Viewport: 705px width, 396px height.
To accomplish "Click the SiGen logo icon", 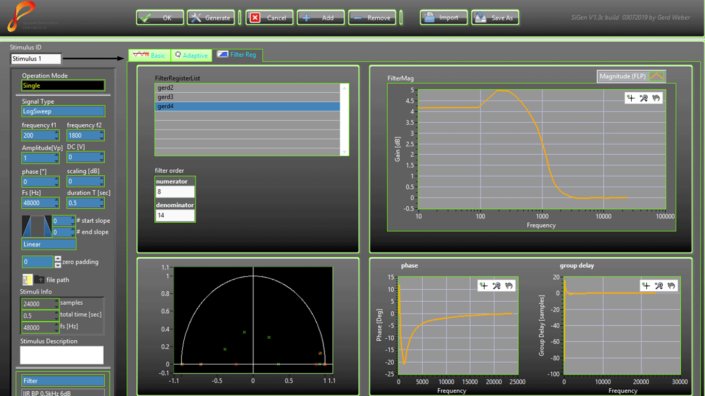I will 21,16.
